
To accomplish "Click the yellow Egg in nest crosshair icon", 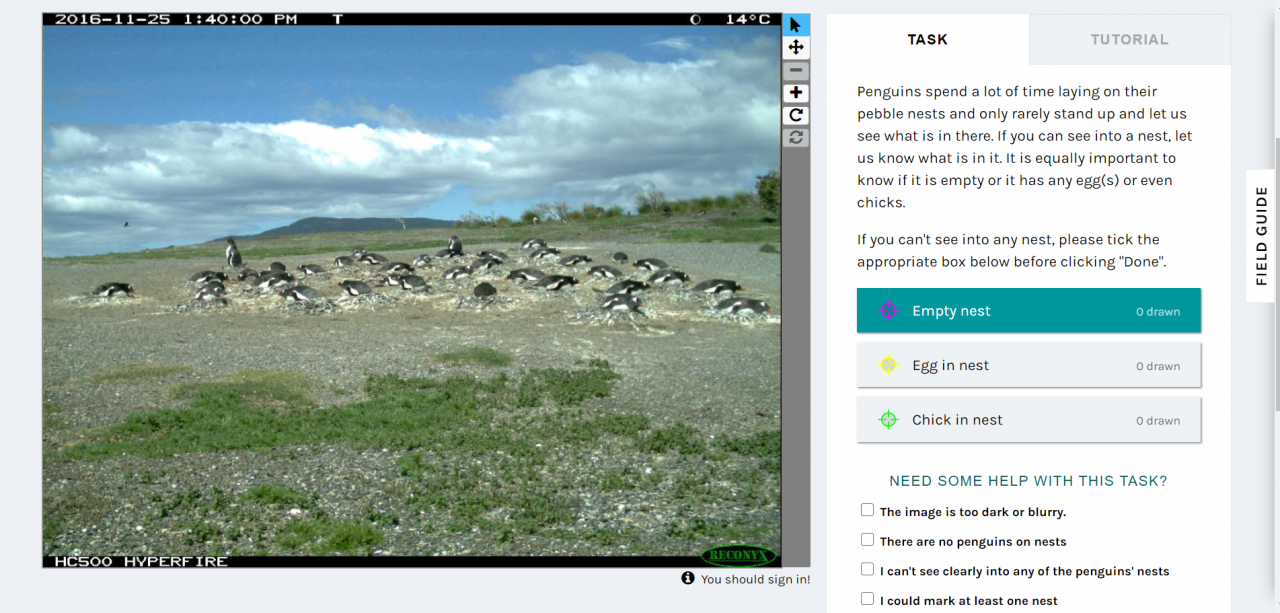I will click(x=889, y=366).
